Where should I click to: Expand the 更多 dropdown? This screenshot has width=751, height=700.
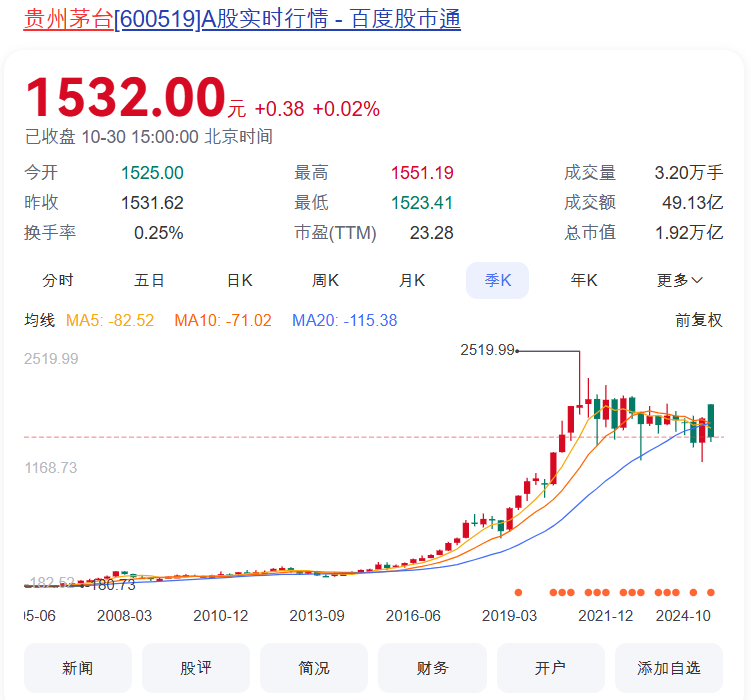679,280
